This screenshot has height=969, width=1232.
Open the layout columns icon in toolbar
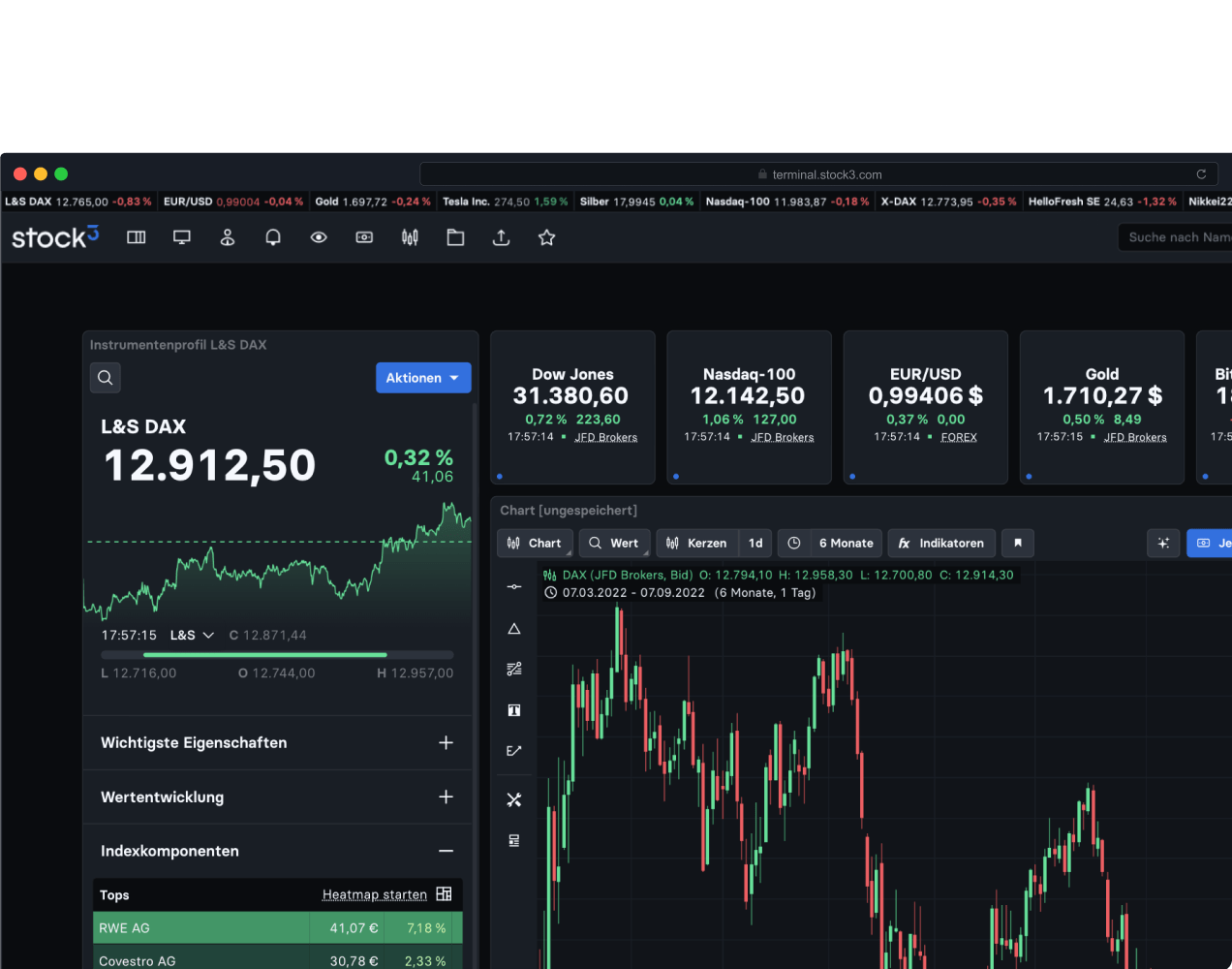137,237
